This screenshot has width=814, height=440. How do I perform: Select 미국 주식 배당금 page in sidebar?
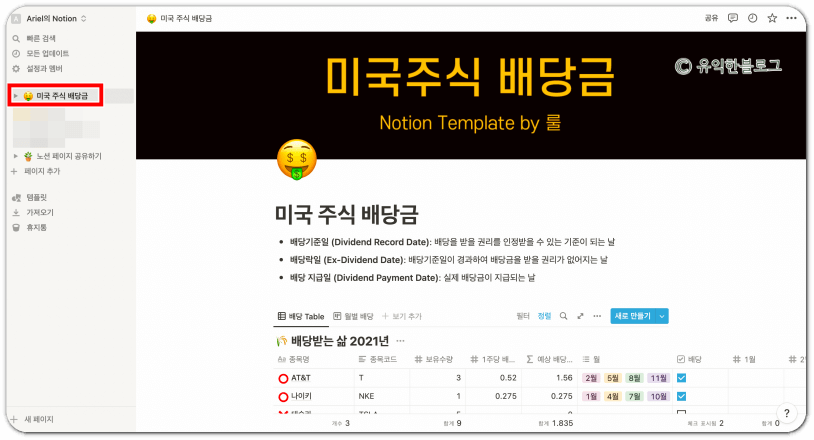tap(62, 96)
